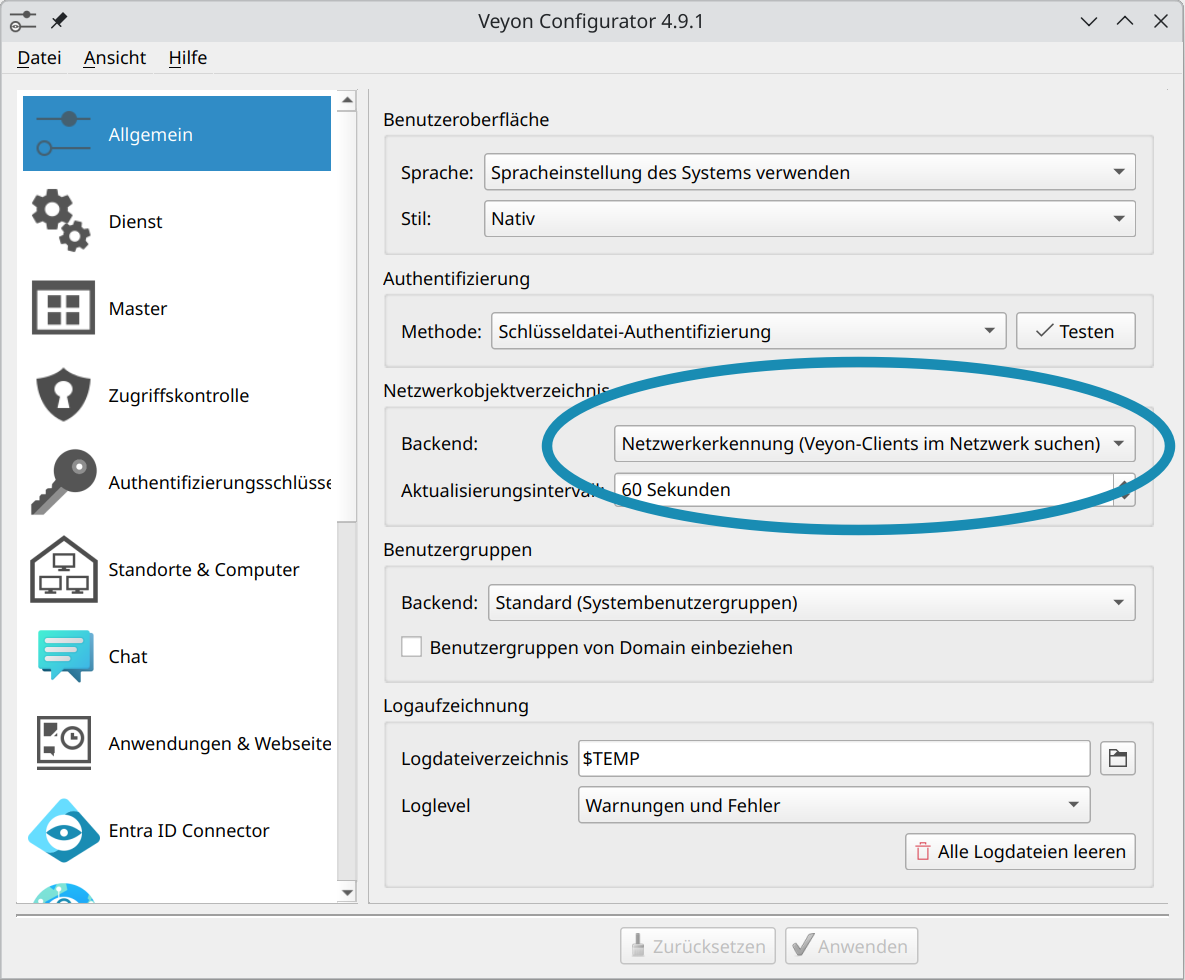
Task: Pin window with titlebar pin icon
Action: [59, 20]
